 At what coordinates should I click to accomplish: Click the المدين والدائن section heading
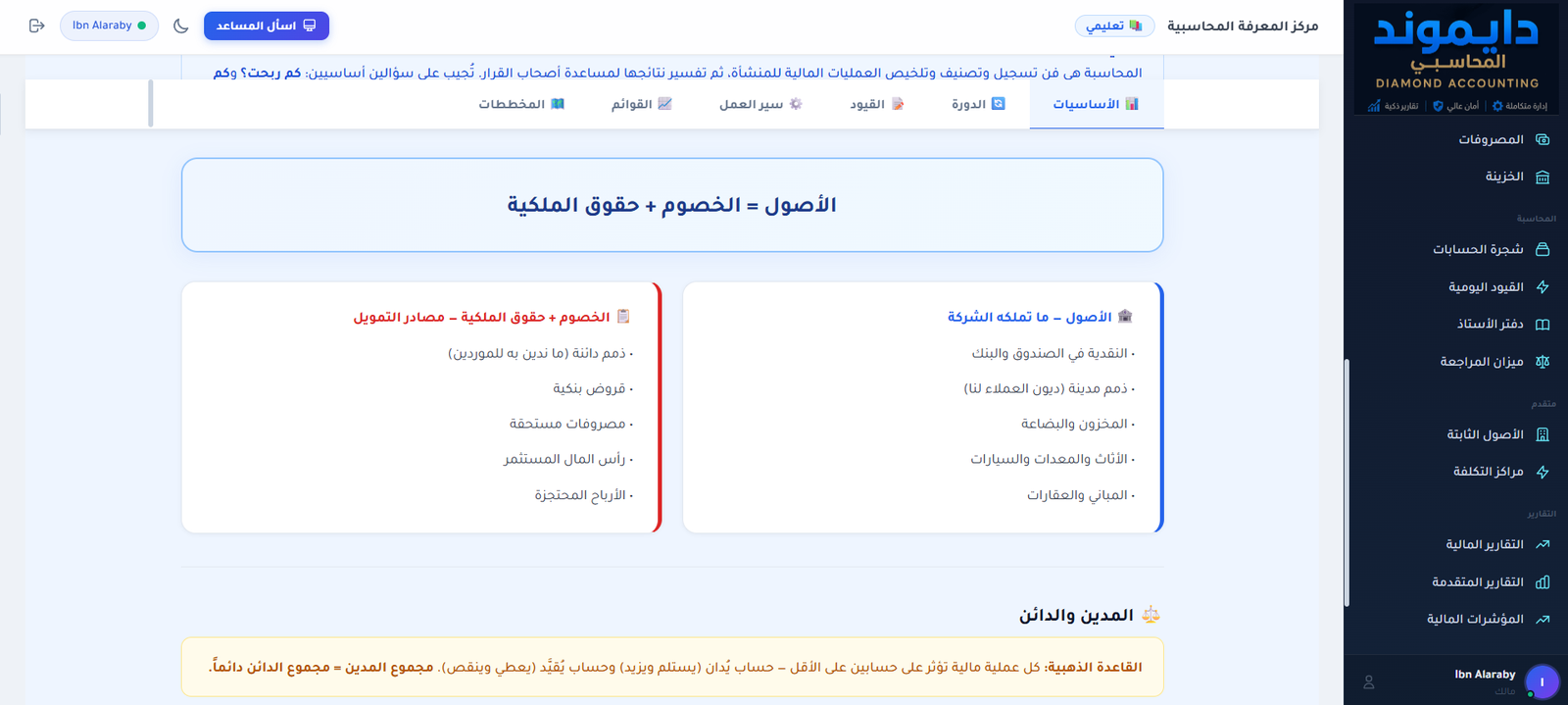pos(1076,615)
